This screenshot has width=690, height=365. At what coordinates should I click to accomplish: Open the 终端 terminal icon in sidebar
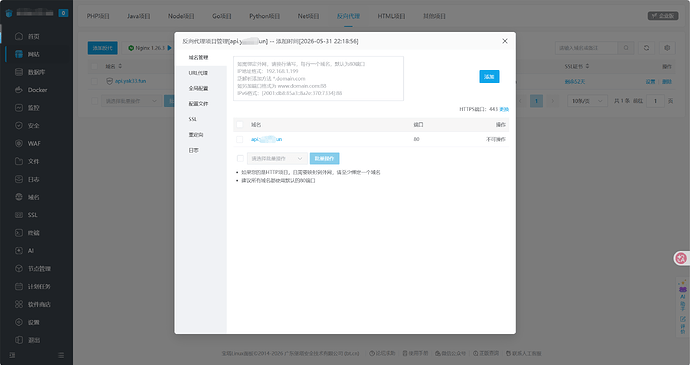19,232
